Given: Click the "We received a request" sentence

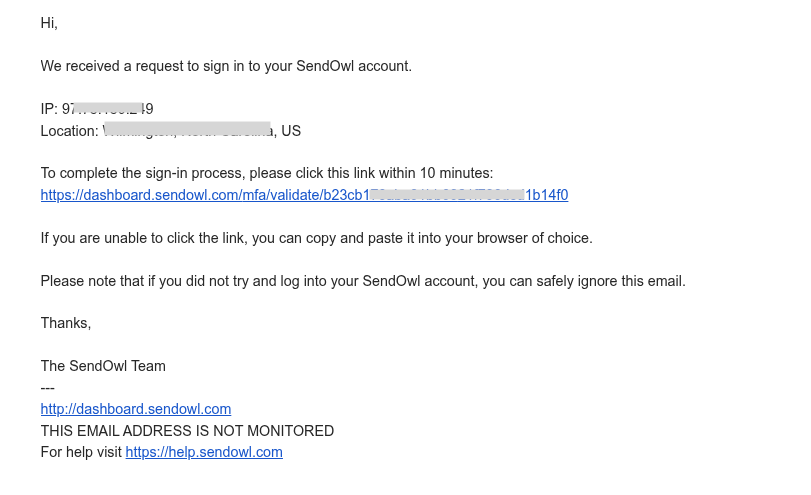Looking at the screenshot, I should (x=226, y=66).
